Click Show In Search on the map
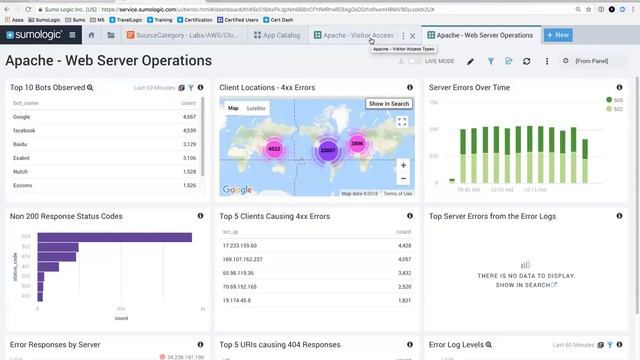The width and height of the screenshot is (640, 360). [x=389, y=104]
